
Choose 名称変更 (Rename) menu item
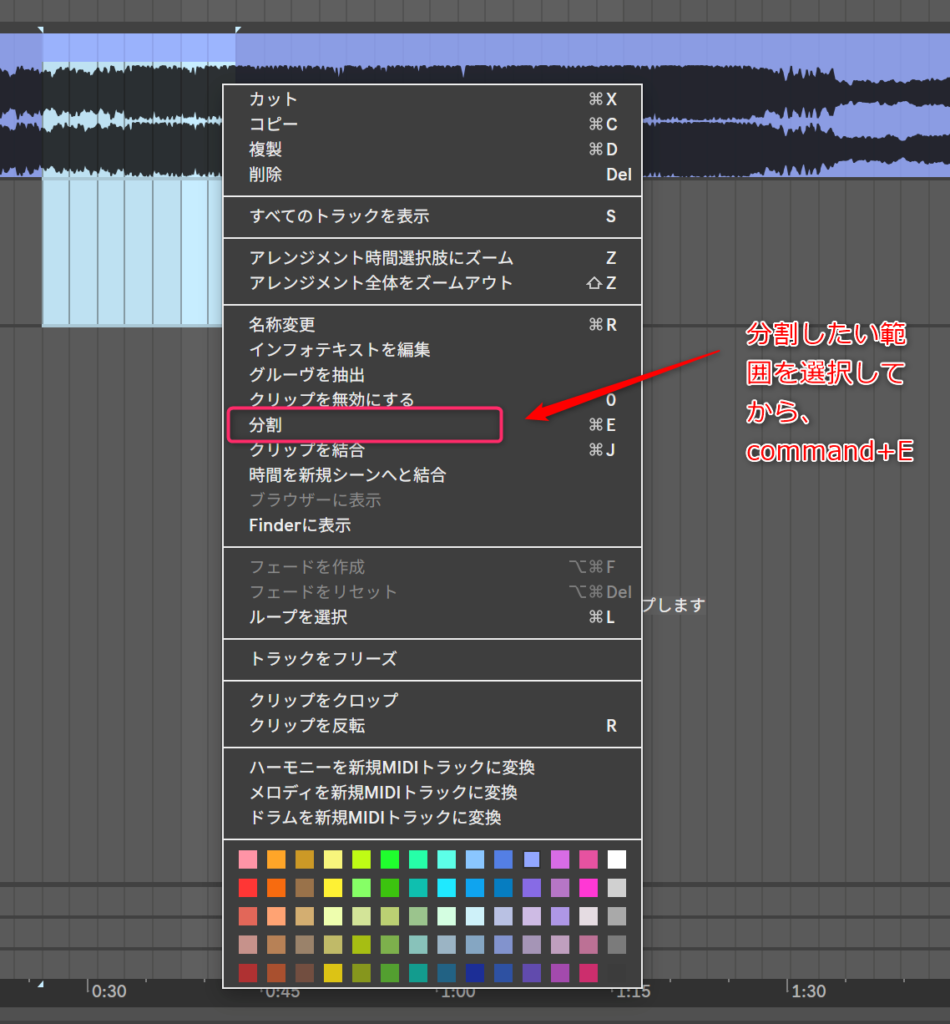pyautogui.click(x=282, y=324)
